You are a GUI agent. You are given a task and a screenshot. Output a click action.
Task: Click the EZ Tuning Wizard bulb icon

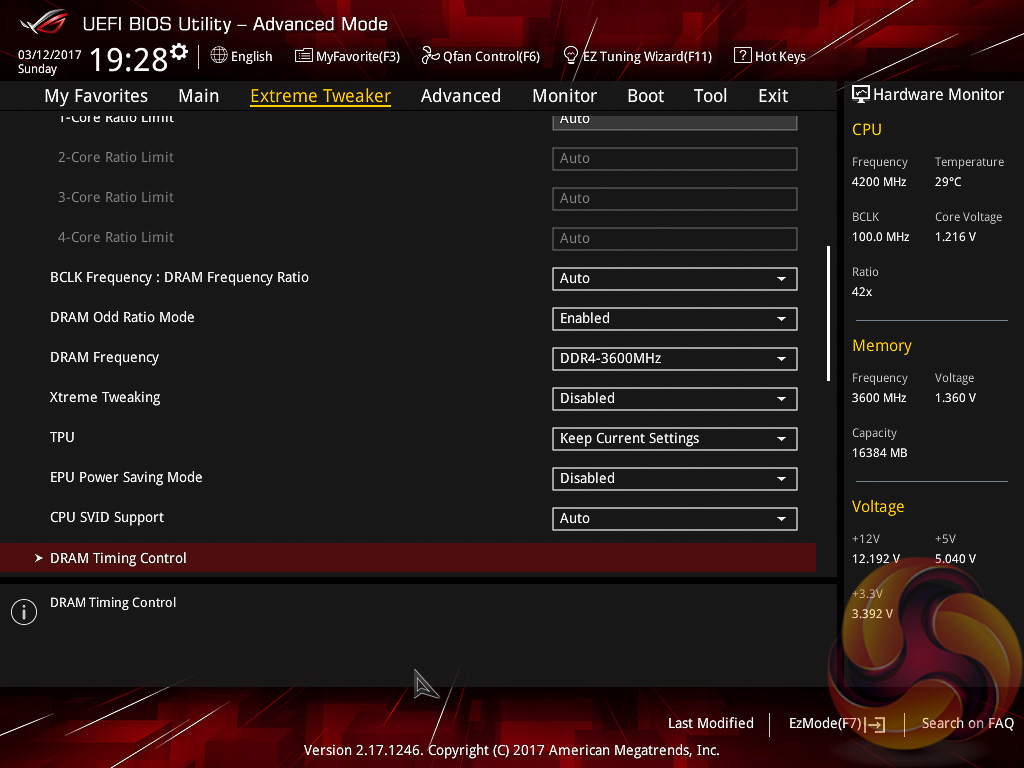pos(570,56)
